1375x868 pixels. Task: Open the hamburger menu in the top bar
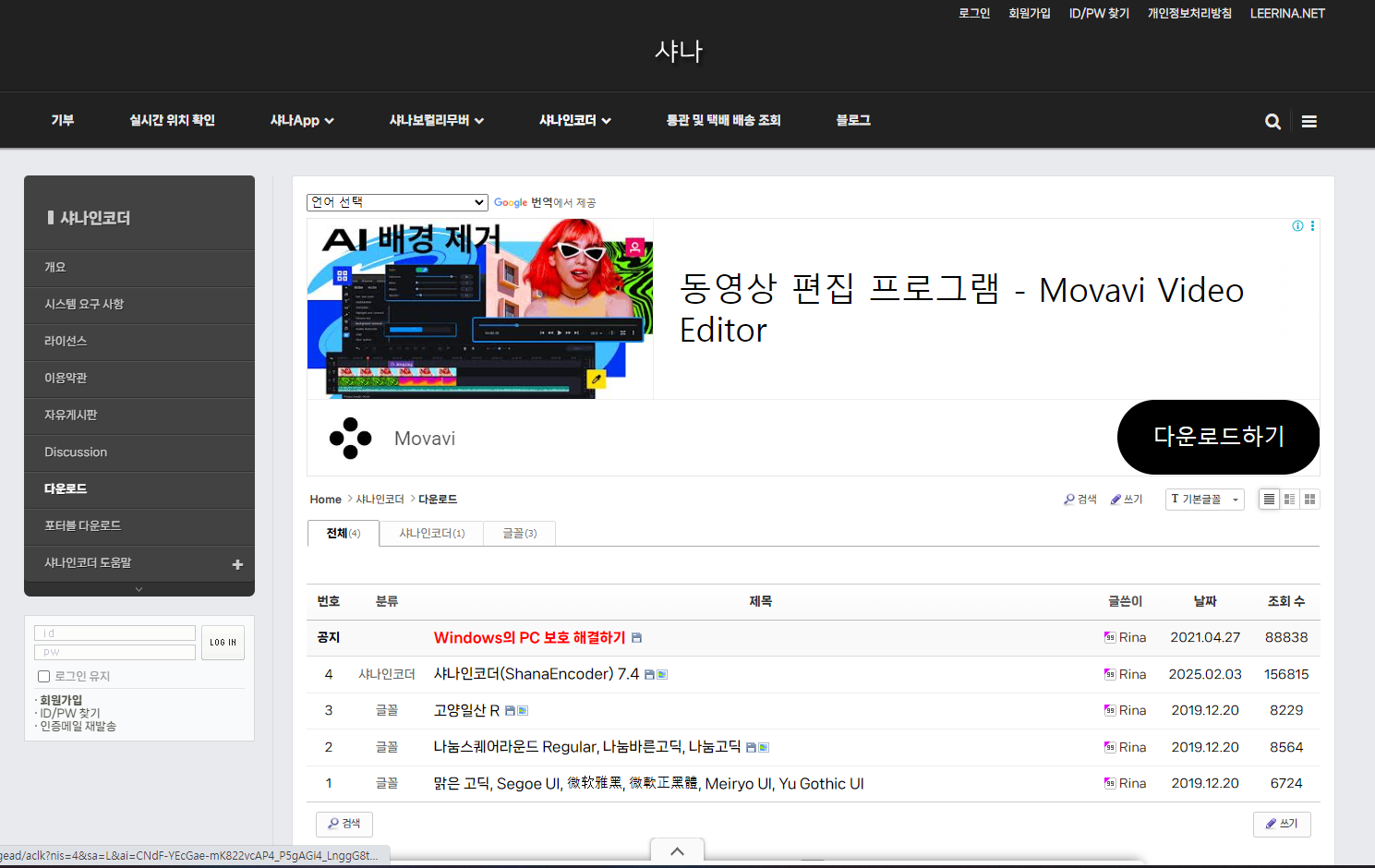(1309, 120)
